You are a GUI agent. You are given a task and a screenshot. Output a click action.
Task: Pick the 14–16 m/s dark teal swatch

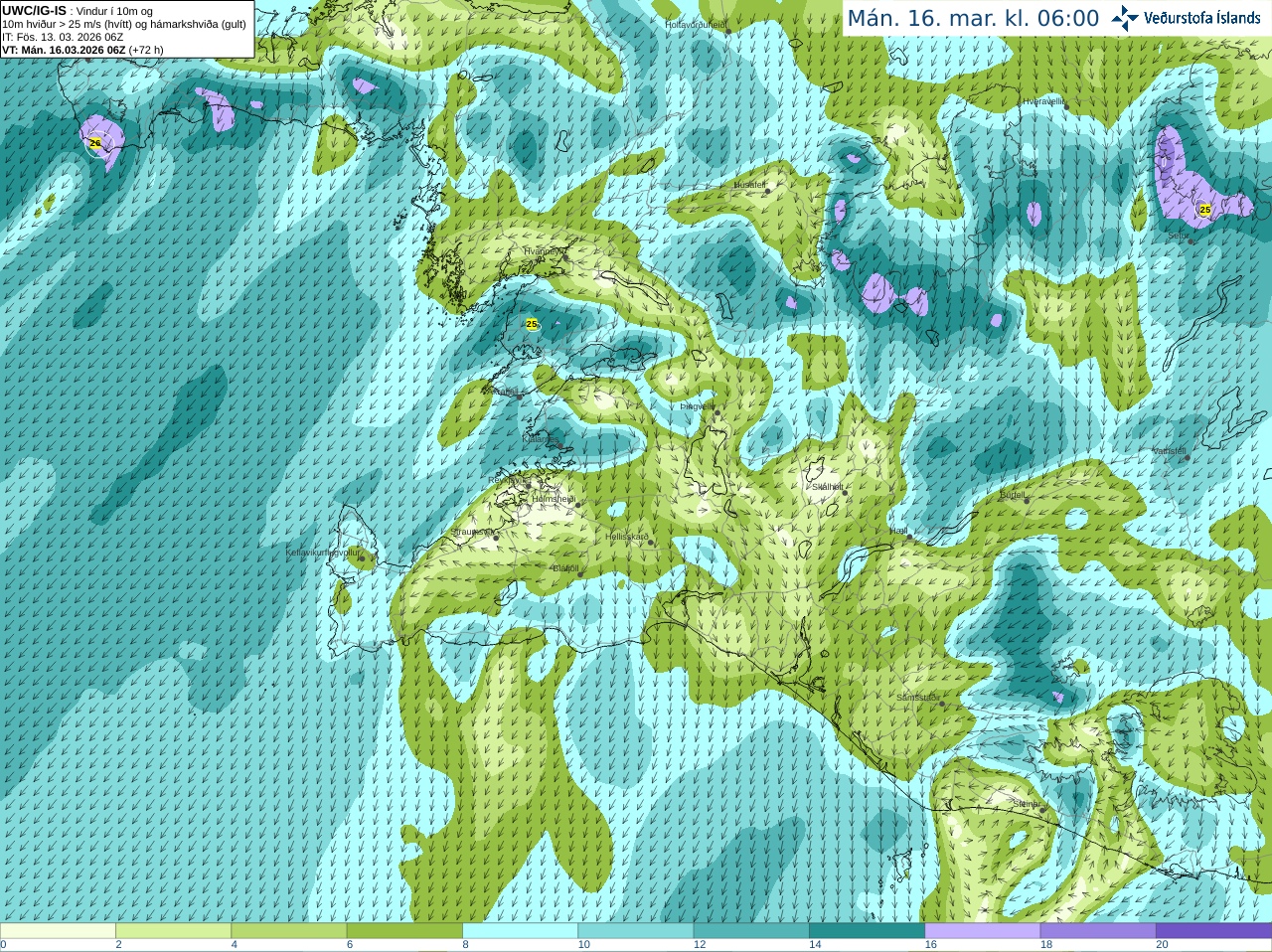point(867,931)
